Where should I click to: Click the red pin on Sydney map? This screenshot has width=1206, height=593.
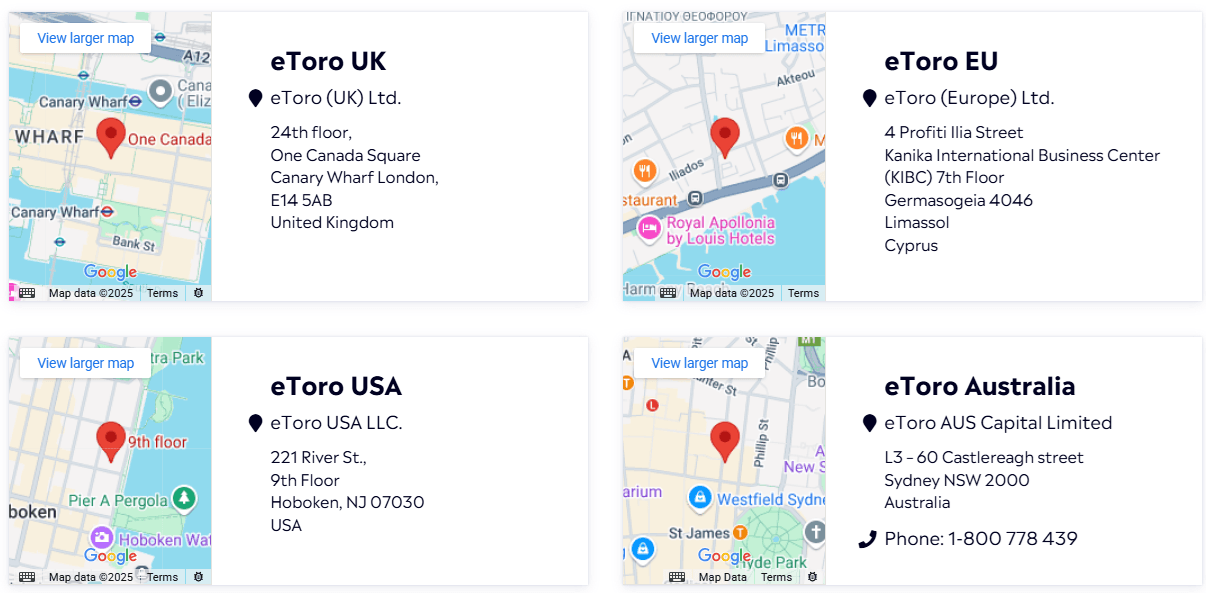[x=724, y=441]
